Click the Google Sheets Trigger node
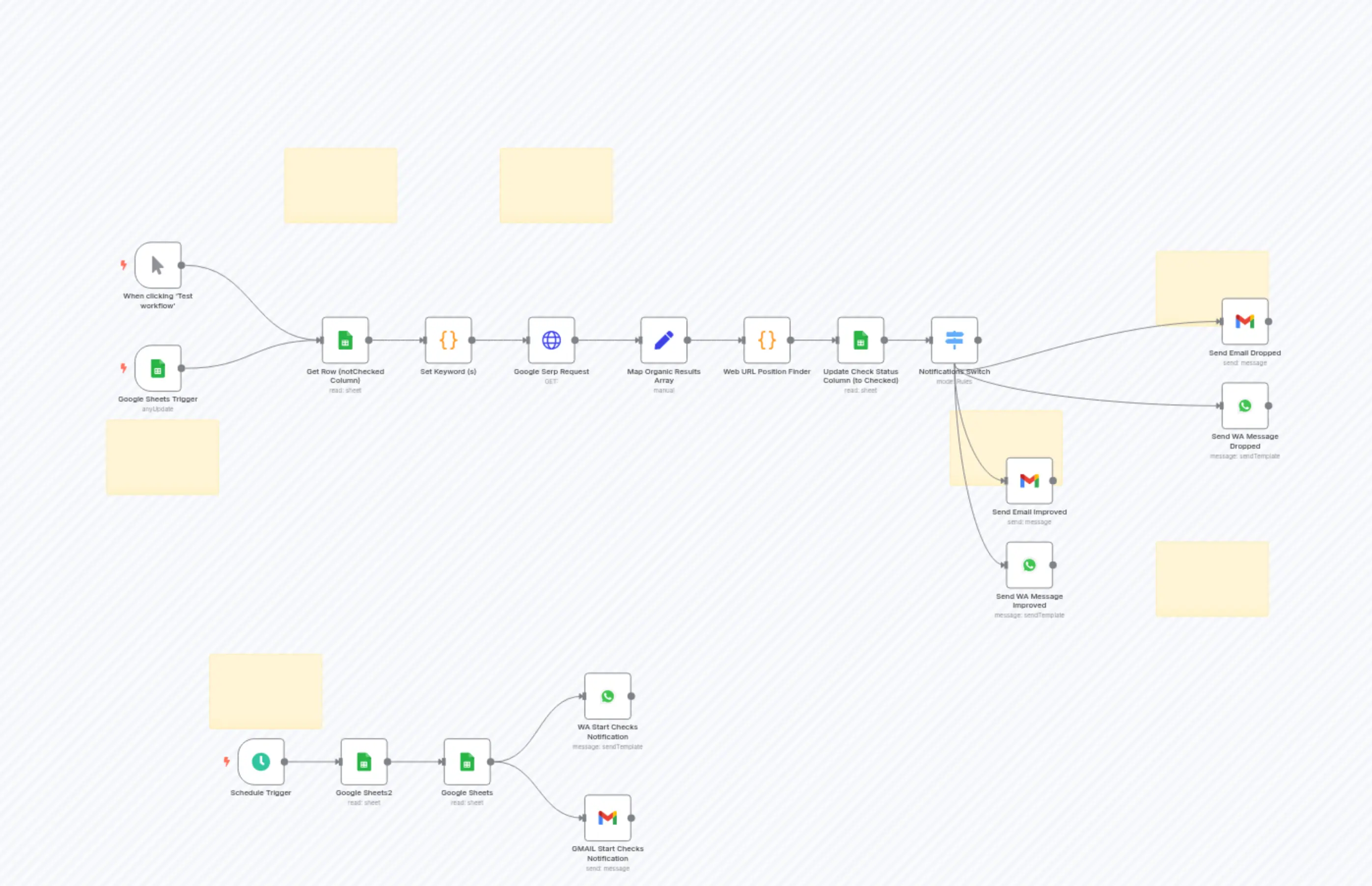 [158, 368]
